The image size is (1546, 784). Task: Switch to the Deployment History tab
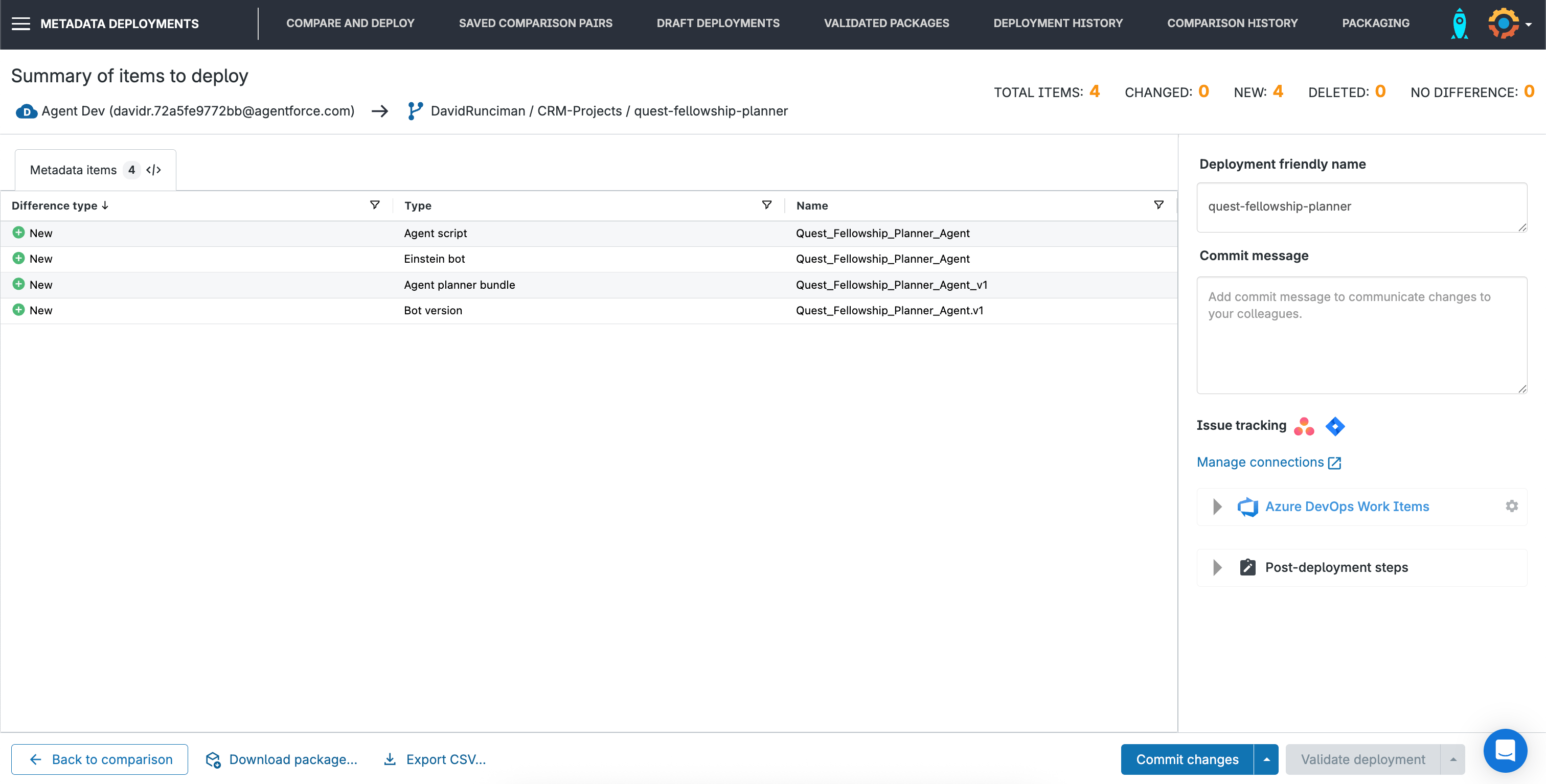click(1058, 24)
